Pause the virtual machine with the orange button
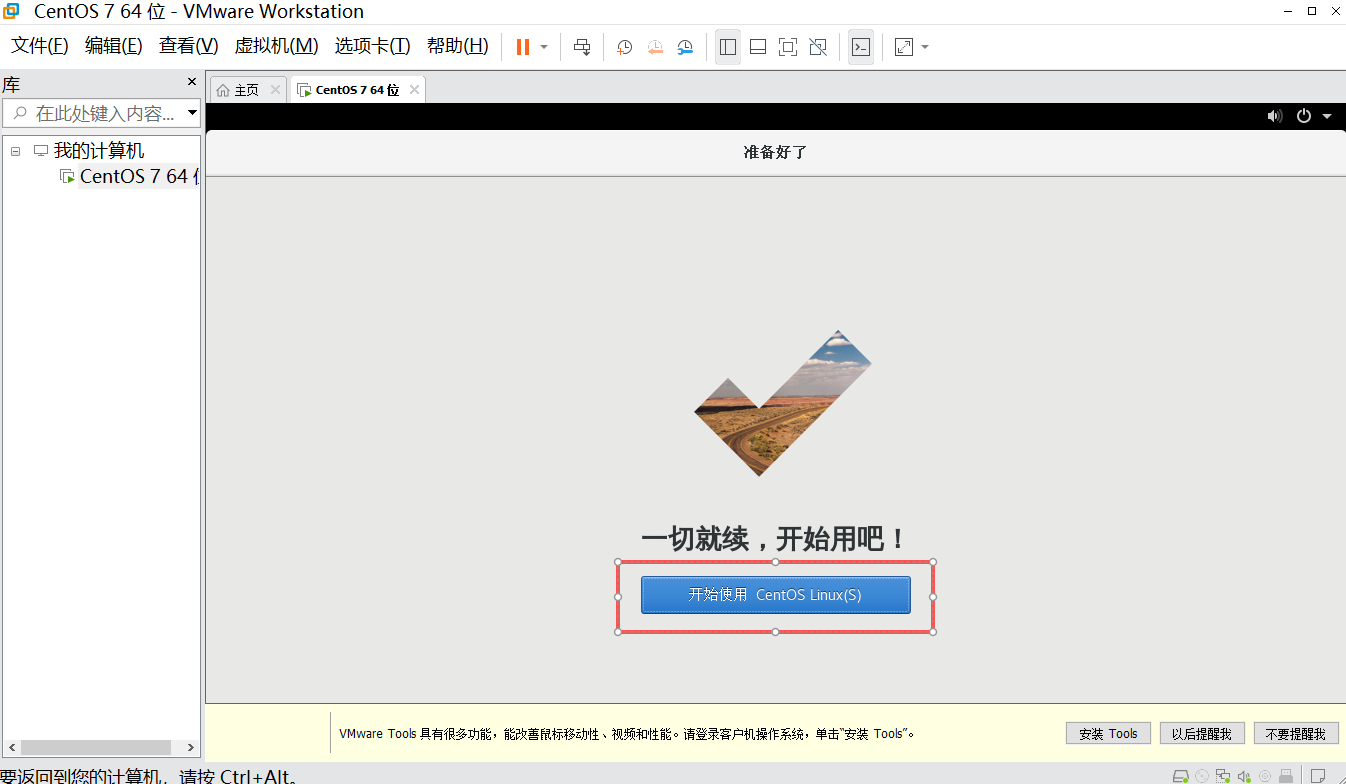 (522, 47)
